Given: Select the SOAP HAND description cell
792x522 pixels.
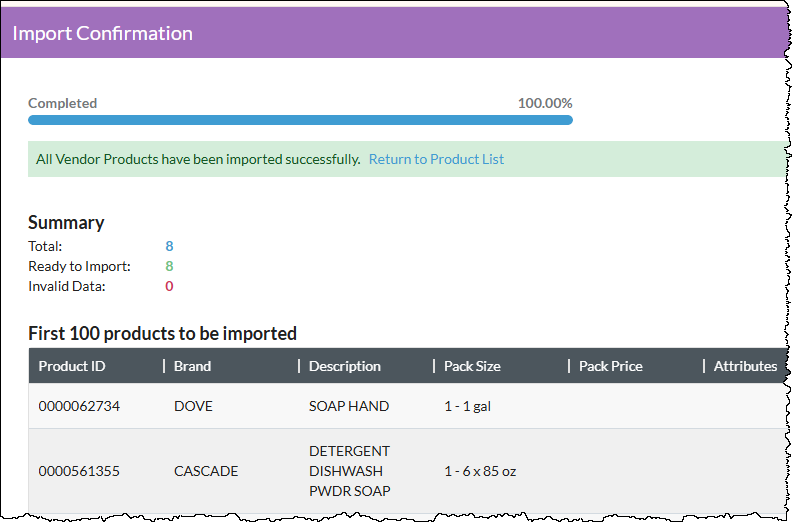Looking at the screenshot, I should (349, 406).
